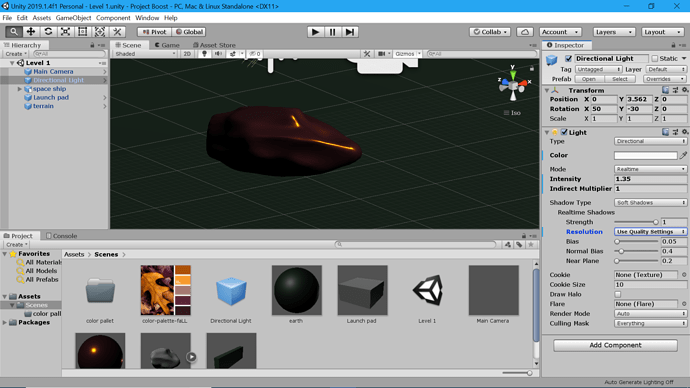
Task: Click Transform preset icon
Action: pyautogui.click(x=675, y=90)
